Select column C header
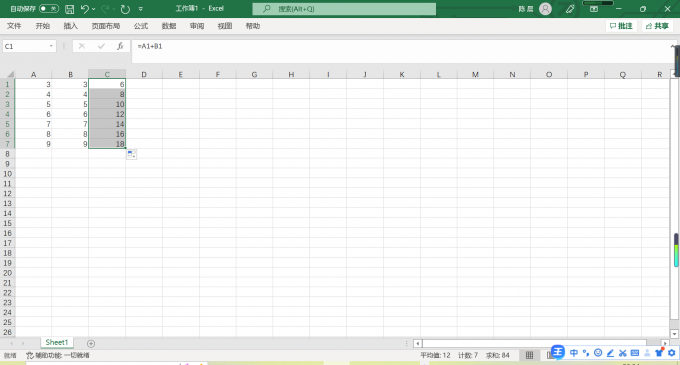The image size is (680, 365). click(x=107, y=74)
